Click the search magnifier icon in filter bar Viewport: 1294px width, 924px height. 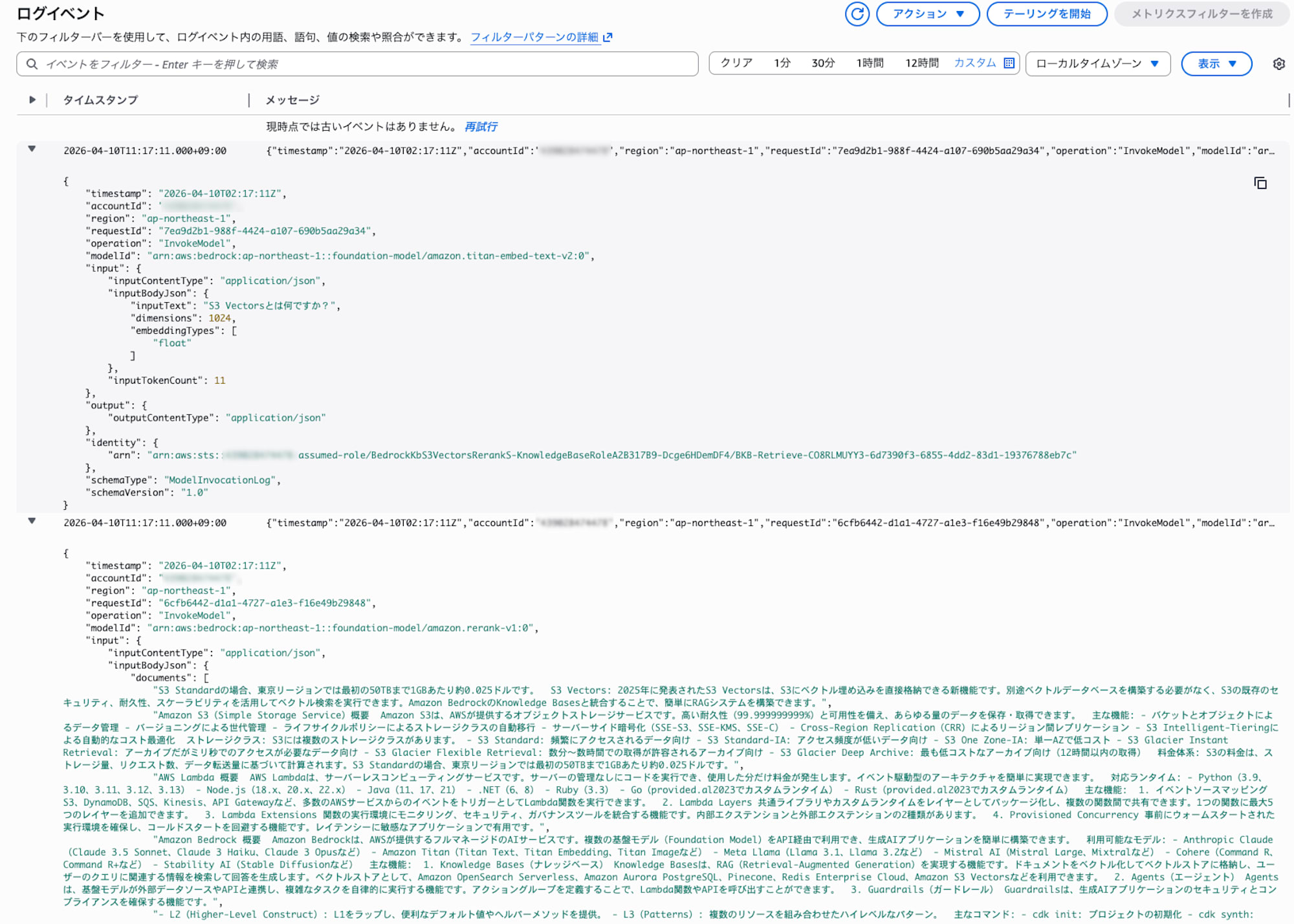click(31, 64)
